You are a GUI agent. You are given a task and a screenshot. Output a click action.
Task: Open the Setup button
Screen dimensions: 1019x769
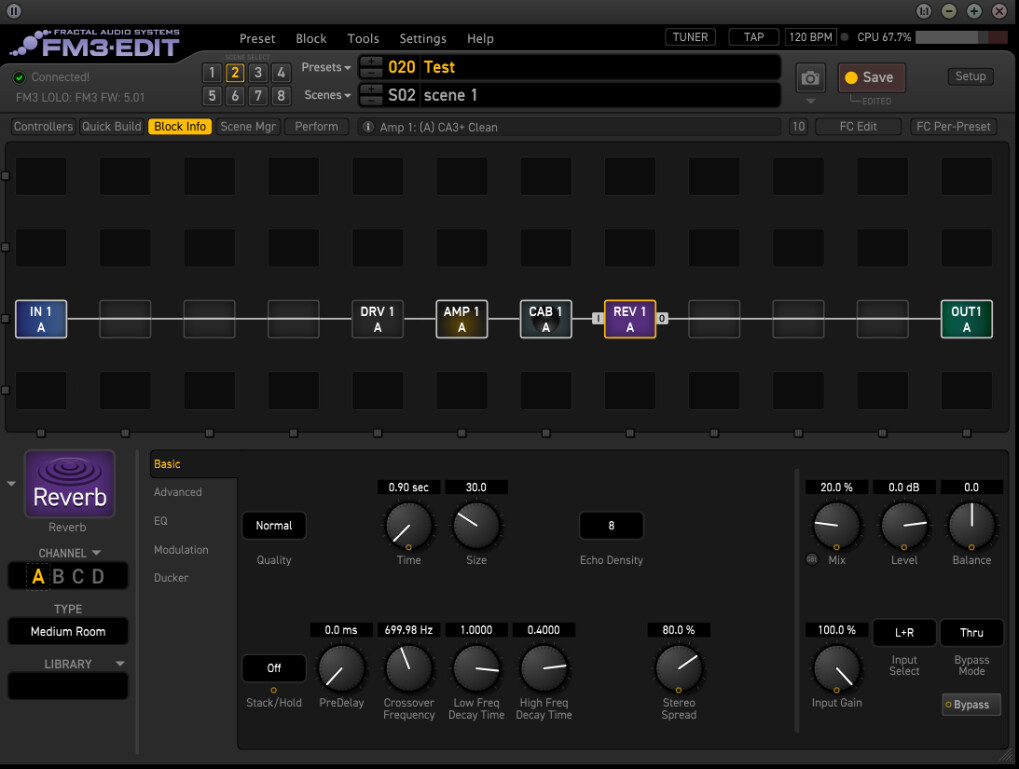point(970,76)
